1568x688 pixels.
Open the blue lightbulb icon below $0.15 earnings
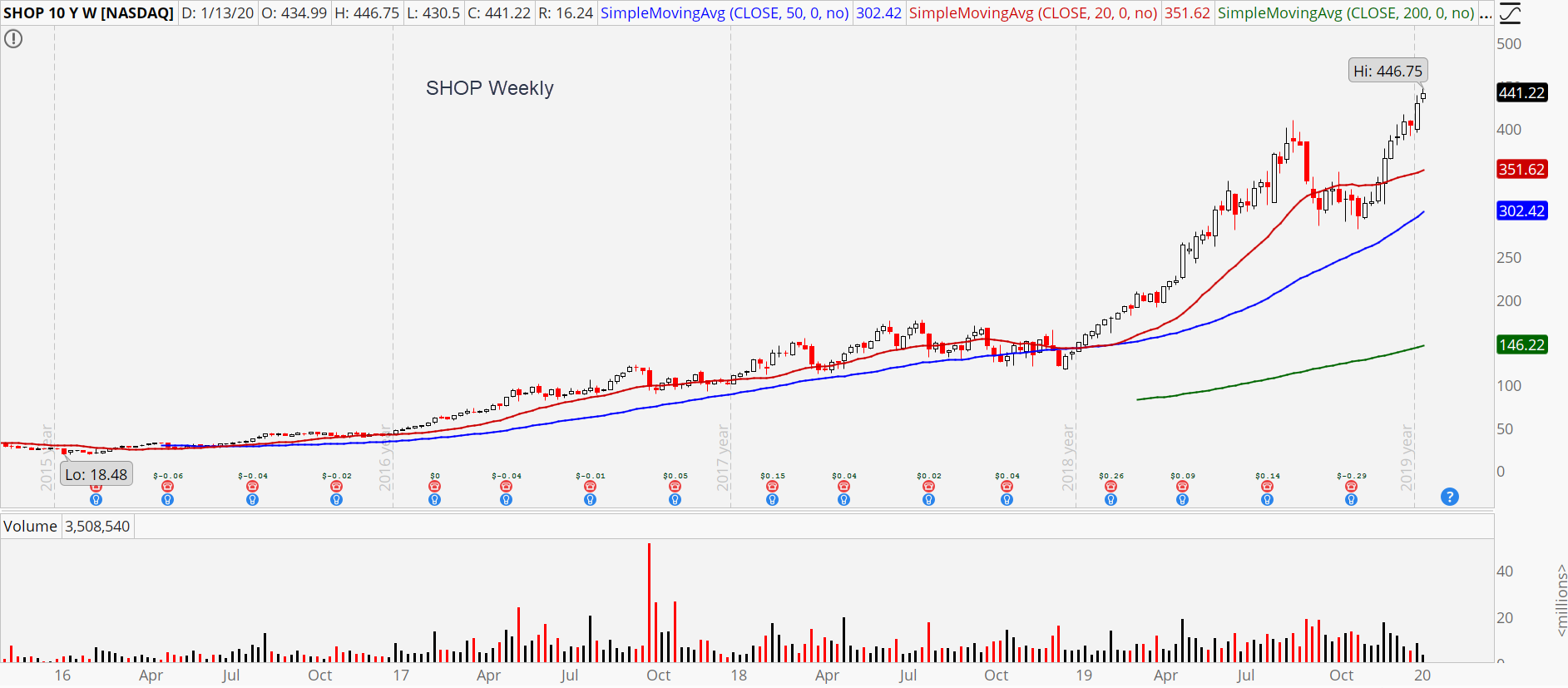coord(772,500)
